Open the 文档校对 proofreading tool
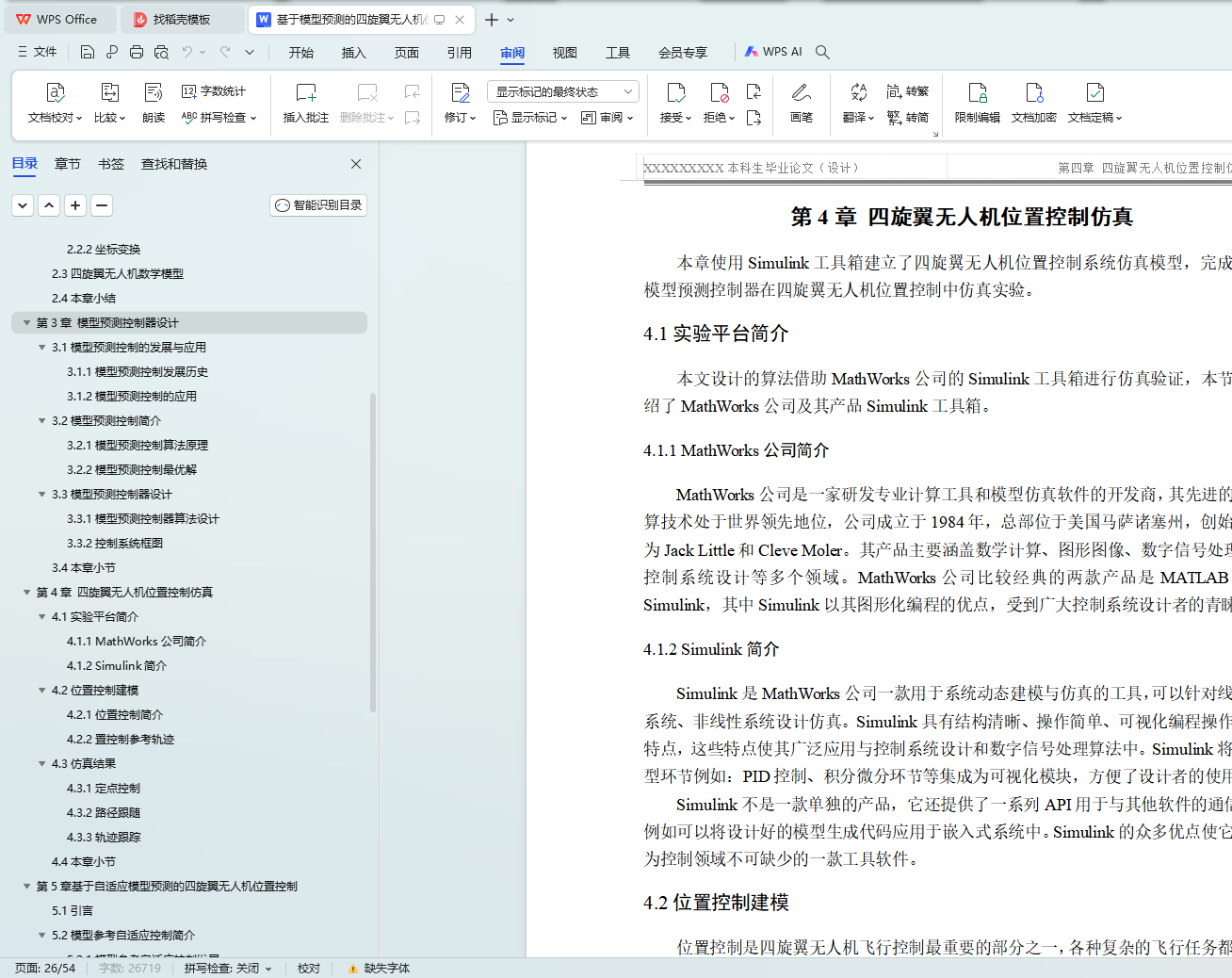1232x978 pixels. coord(55,103)
